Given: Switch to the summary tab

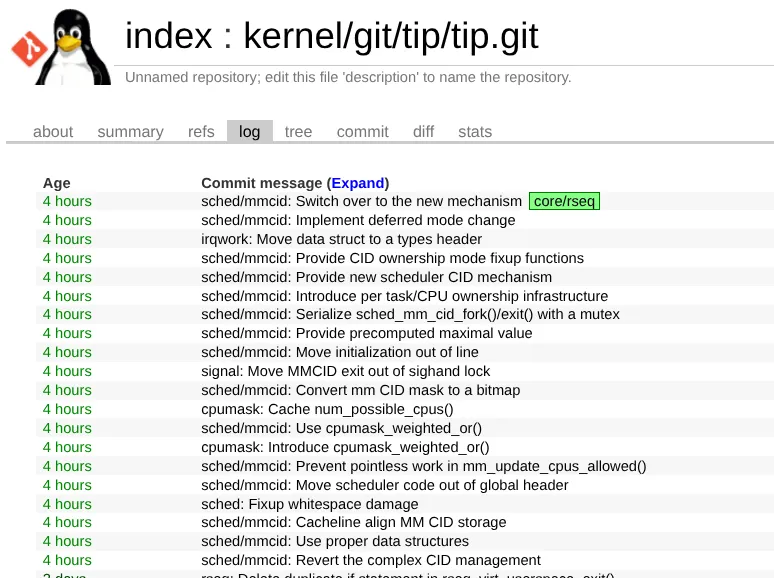Looking at the screenshot, I should coord(130,132).
